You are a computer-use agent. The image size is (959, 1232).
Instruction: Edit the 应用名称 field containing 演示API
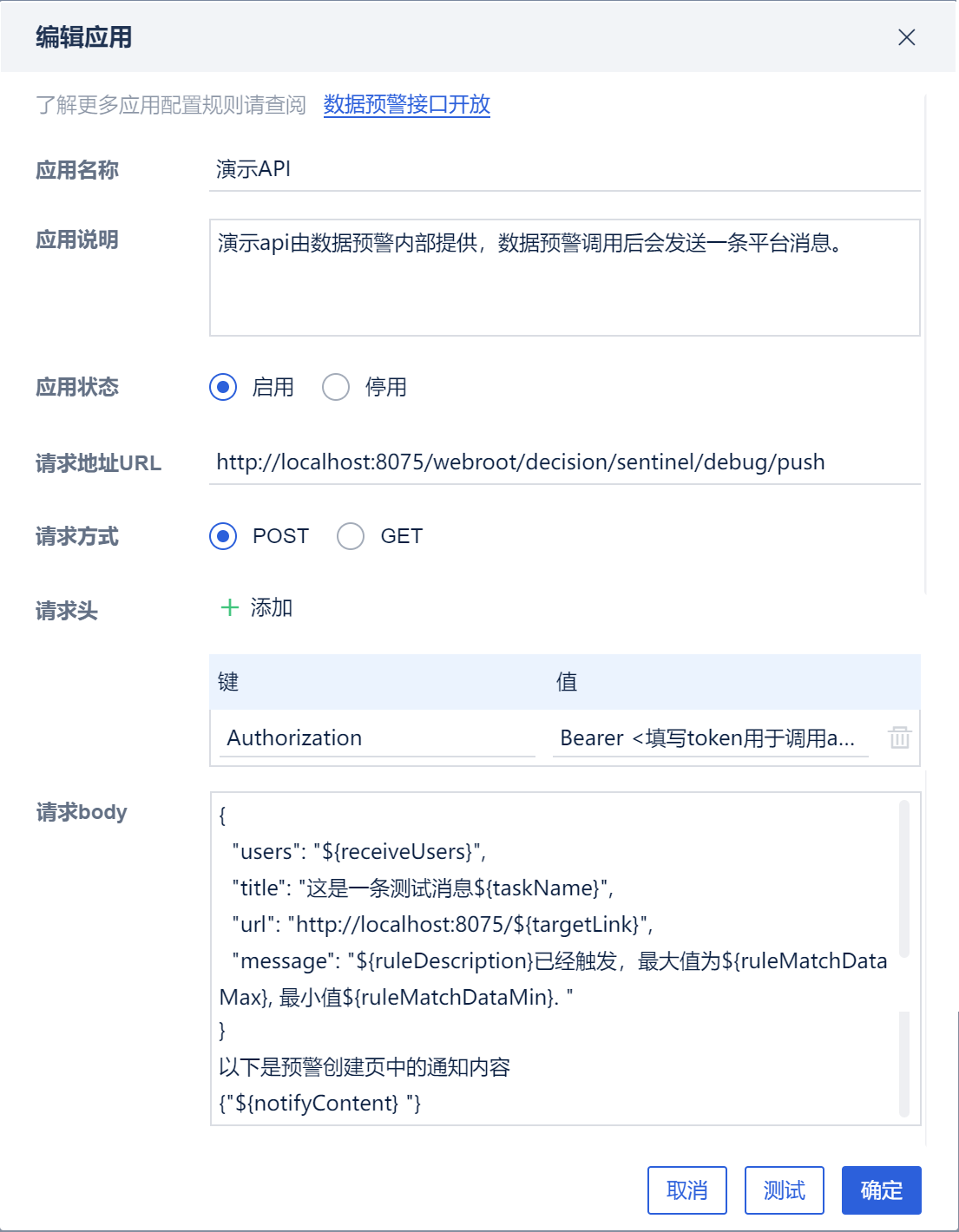coord(564,171)
